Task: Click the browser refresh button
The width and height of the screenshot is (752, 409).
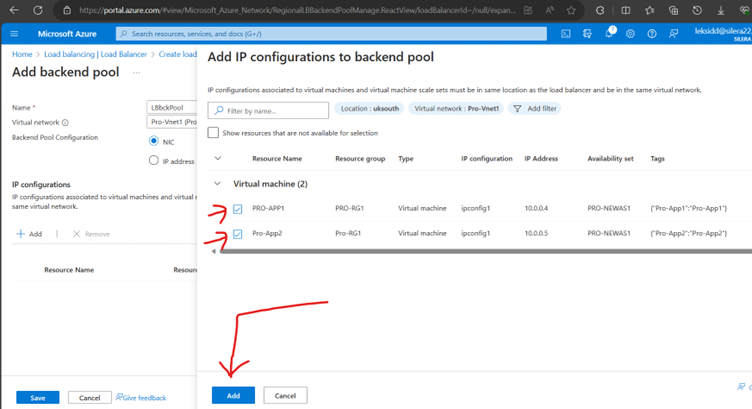Action: (x=39, y=10)
